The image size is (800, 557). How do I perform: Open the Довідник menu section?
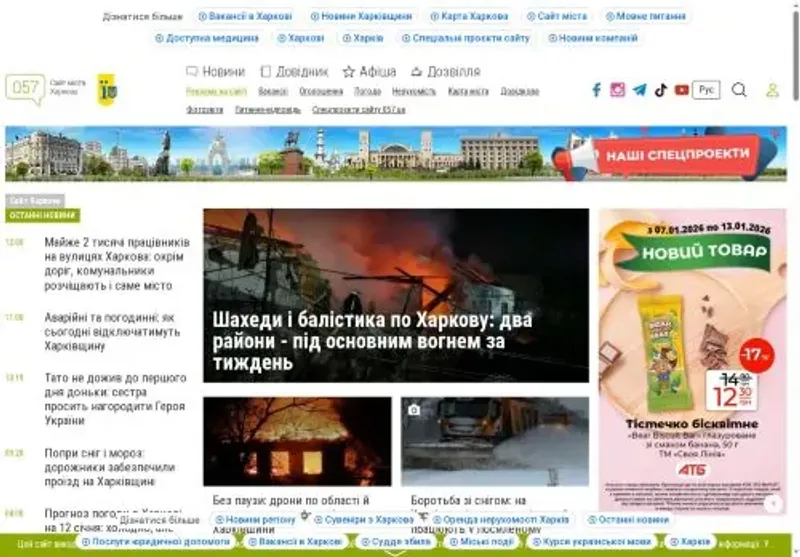point(294,71)
